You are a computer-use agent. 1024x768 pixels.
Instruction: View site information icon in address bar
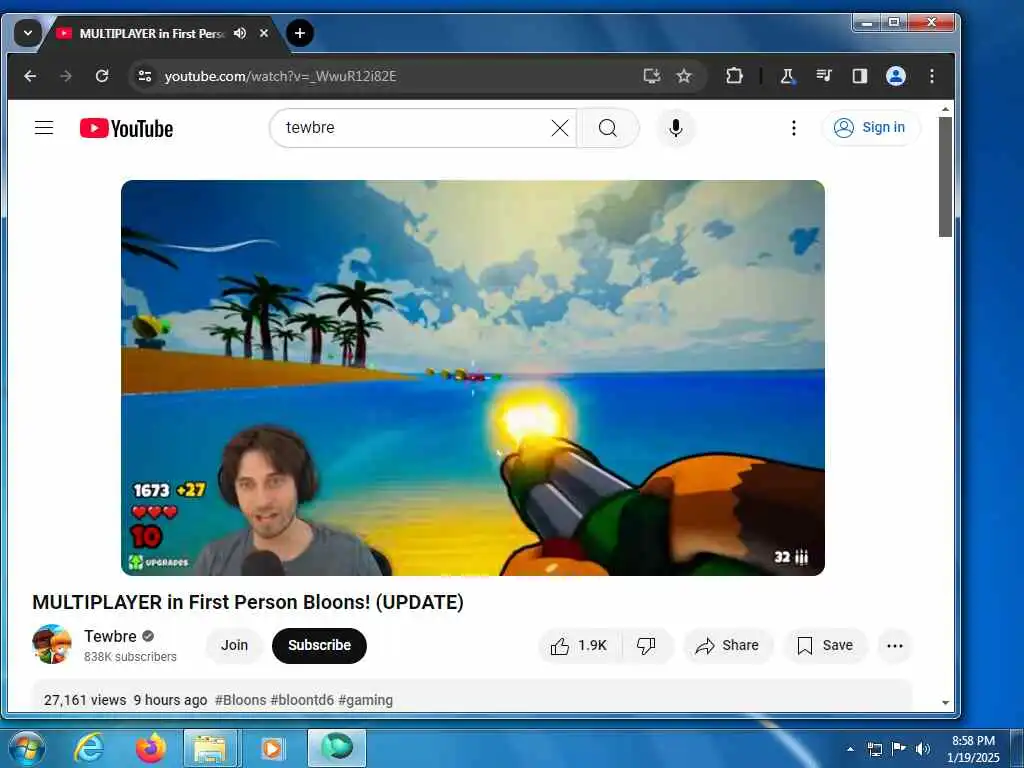[x=145, y=76]
